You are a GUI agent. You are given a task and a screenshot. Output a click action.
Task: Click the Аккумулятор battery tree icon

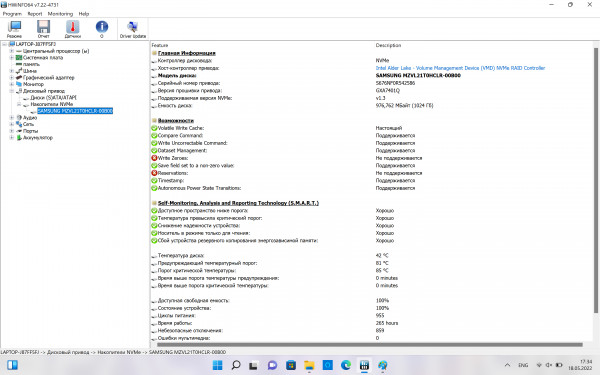19,138
